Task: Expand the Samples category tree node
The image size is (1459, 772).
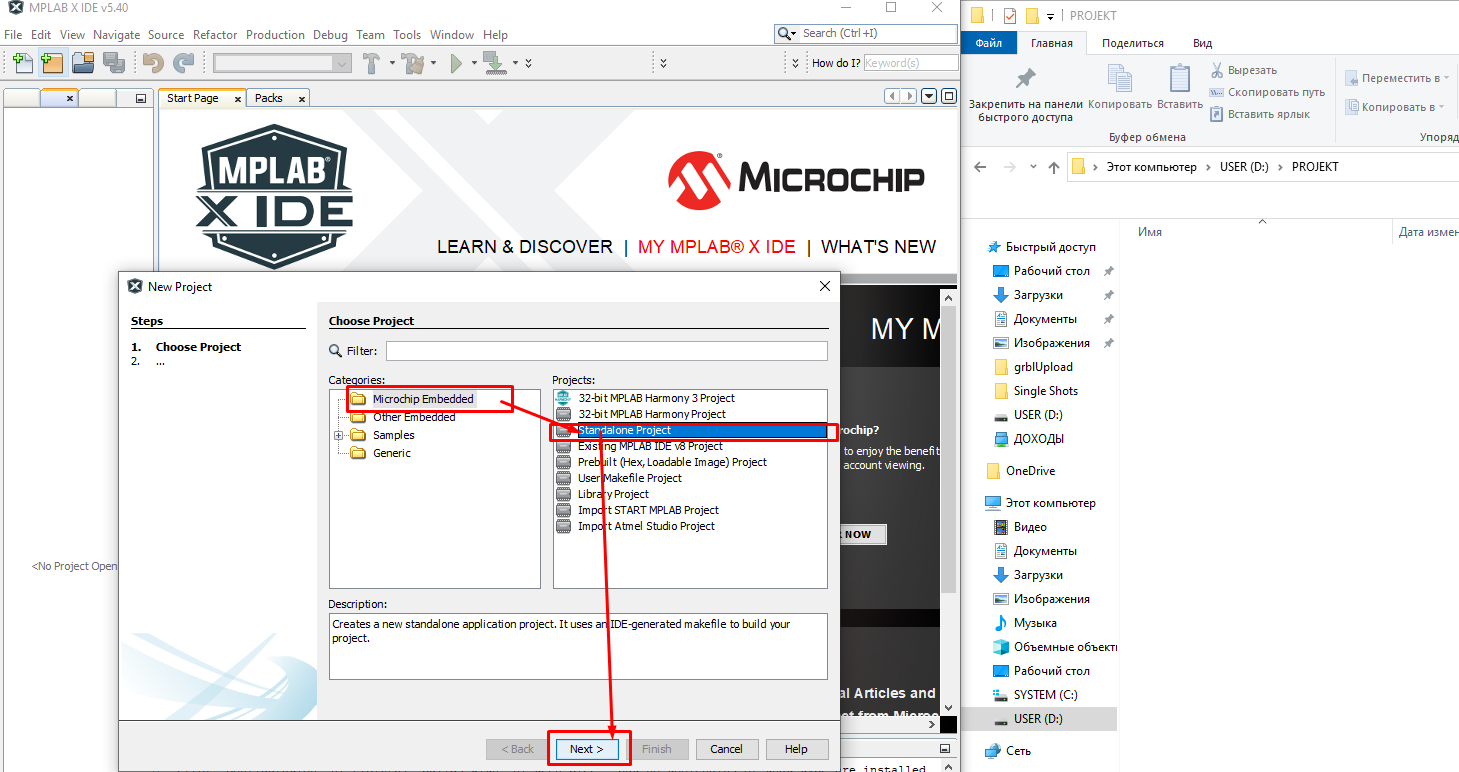Action: coord(338,435)
